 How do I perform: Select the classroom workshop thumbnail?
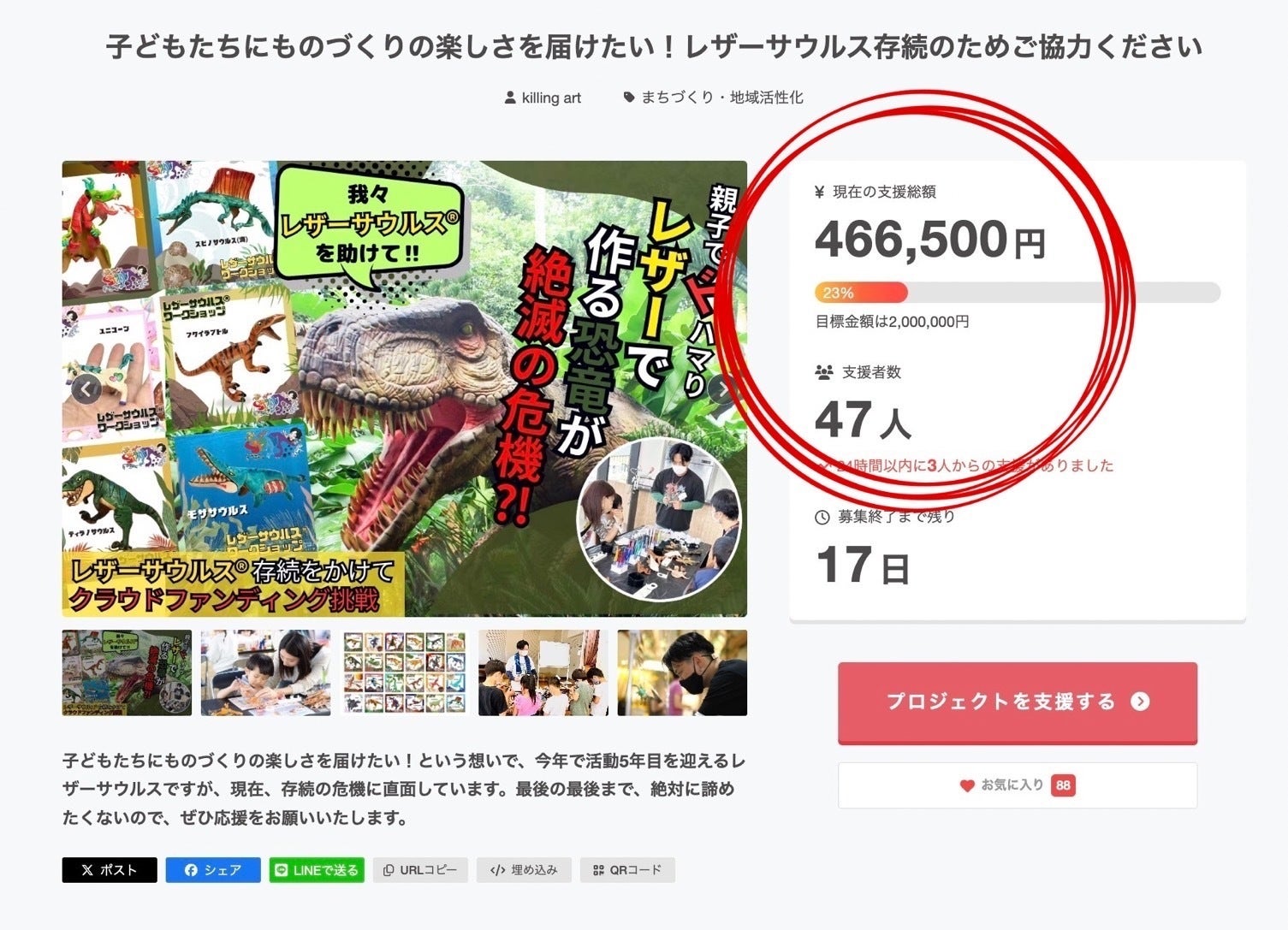coord(543,672)
